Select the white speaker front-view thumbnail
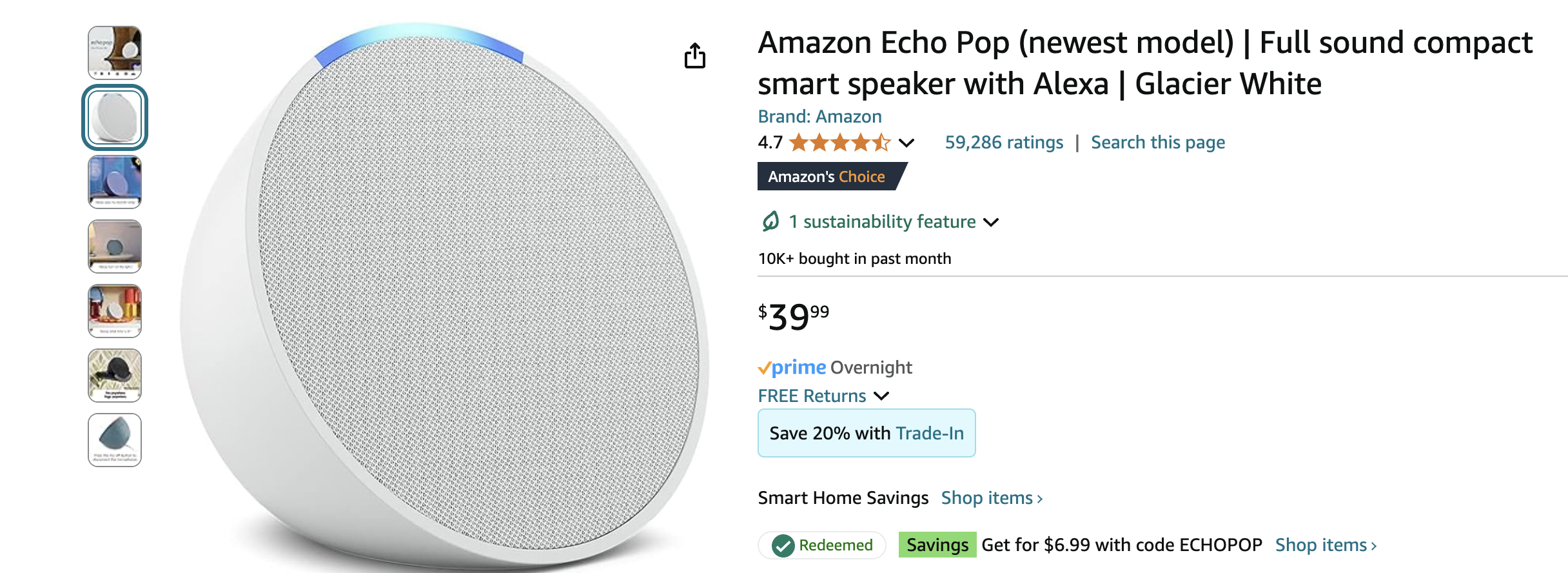 point(115,117)
